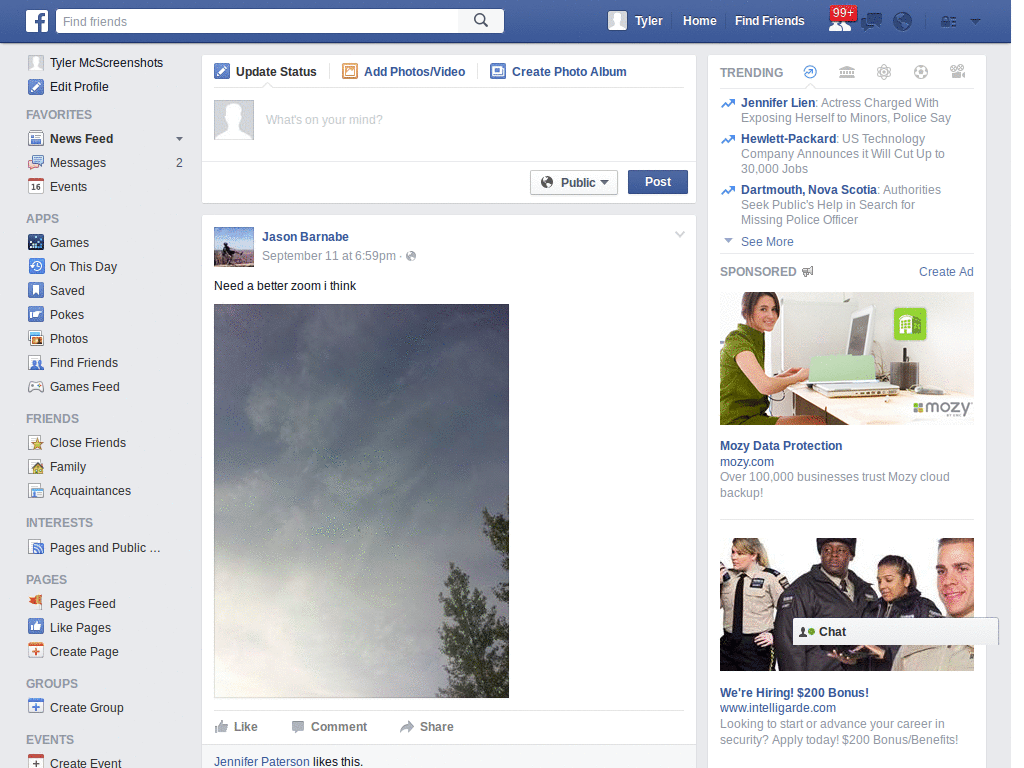1024x768 pixels.
Task: Open friend requests icon with 99+ badge
Action: 840,21
